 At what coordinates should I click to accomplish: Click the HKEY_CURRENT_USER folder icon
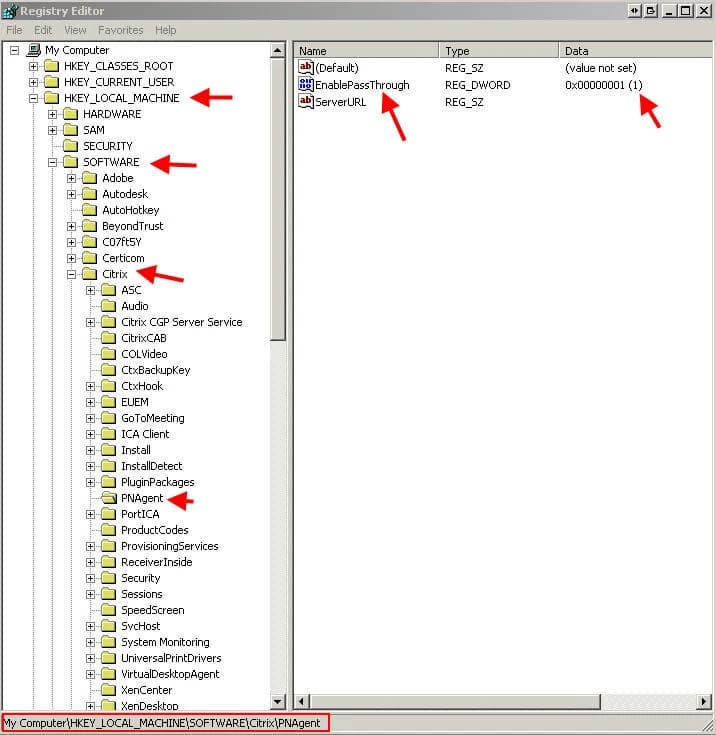[x=52, y=82]
